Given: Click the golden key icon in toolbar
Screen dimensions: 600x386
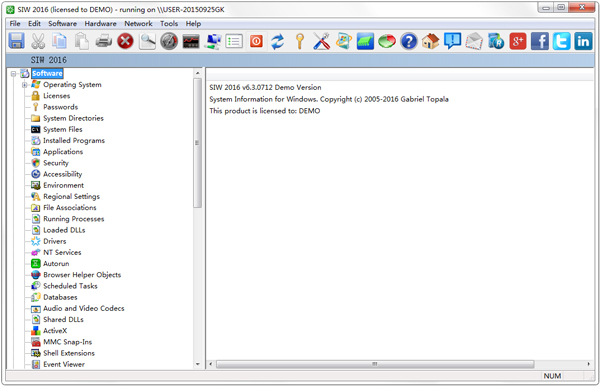Looking at the screenshot, I should 300,41.
